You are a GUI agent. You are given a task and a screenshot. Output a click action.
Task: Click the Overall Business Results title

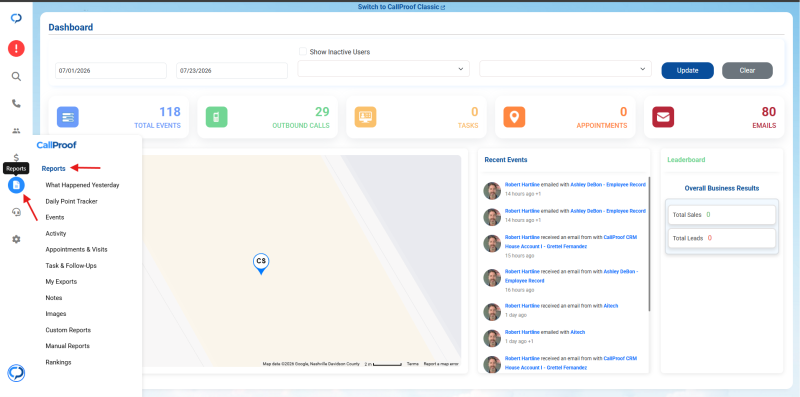(x=722, y=188)
